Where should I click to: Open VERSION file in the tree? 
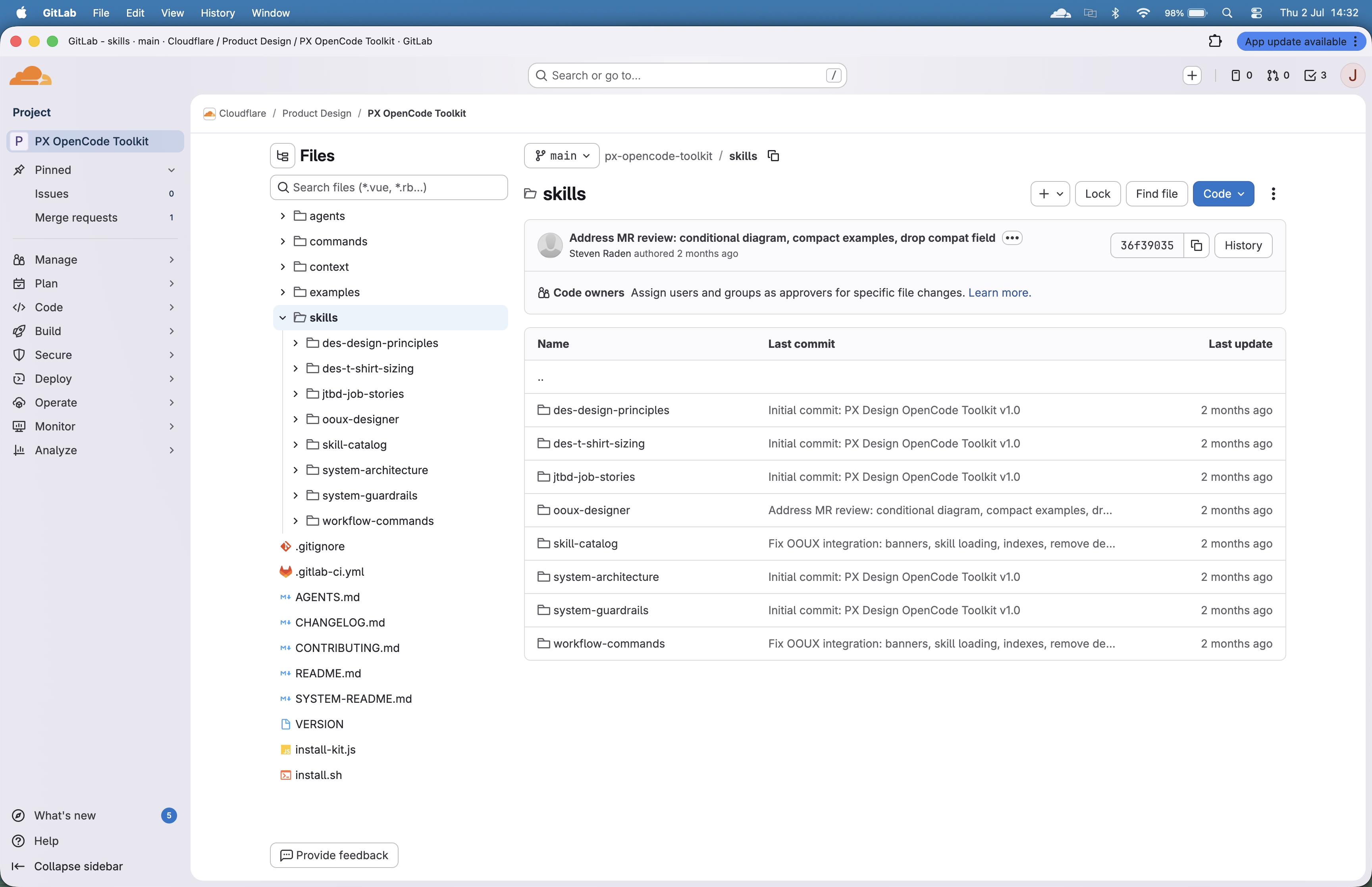319,724
